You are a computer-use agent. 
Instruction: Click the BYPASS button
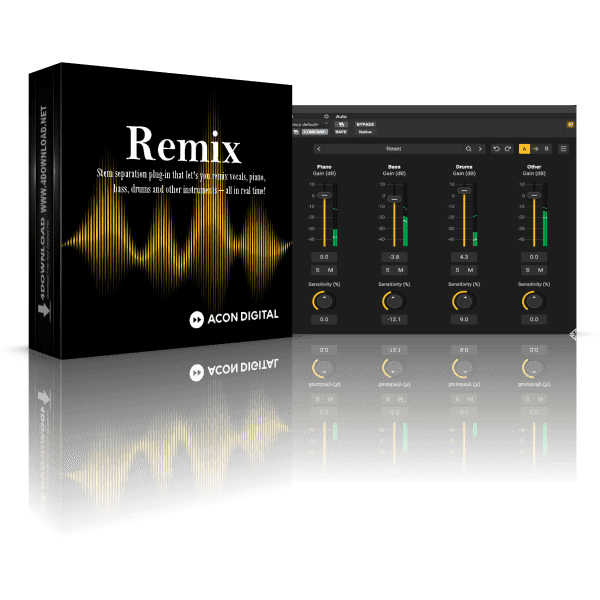(365, 125)
